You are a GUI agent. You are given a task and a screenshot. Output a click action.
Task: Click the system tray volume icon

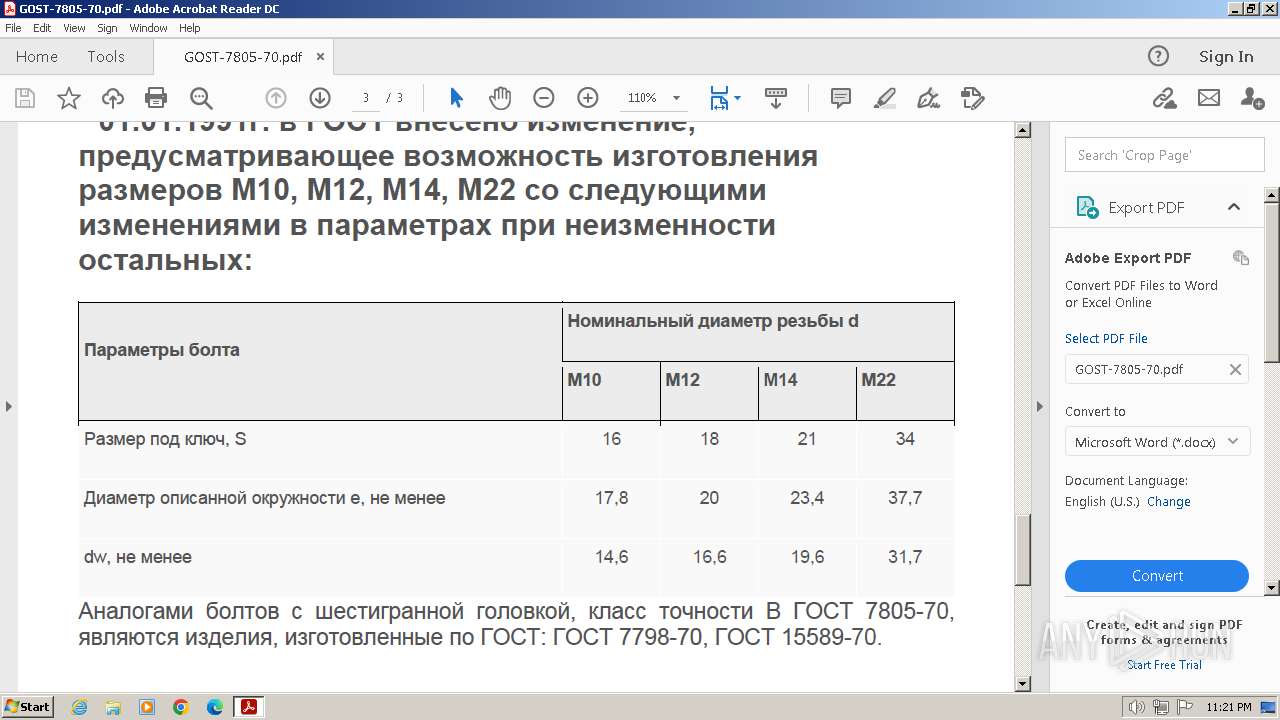point(1137,707)
